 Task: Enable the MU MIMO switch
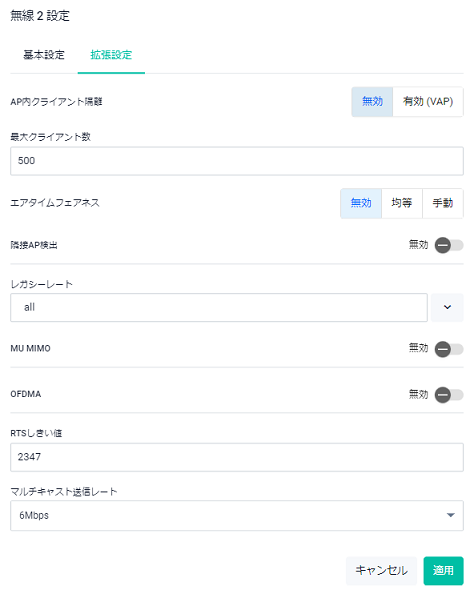pos(449,349)
